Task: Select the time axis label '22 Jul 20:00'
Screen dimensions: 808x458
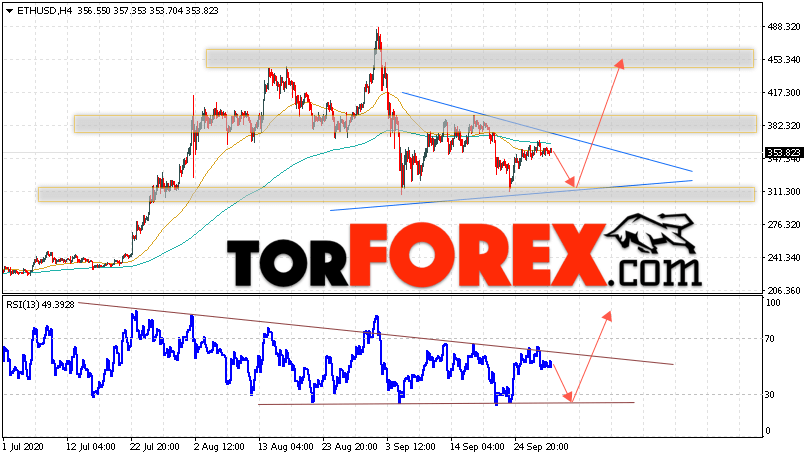Action: click(155, 446)
